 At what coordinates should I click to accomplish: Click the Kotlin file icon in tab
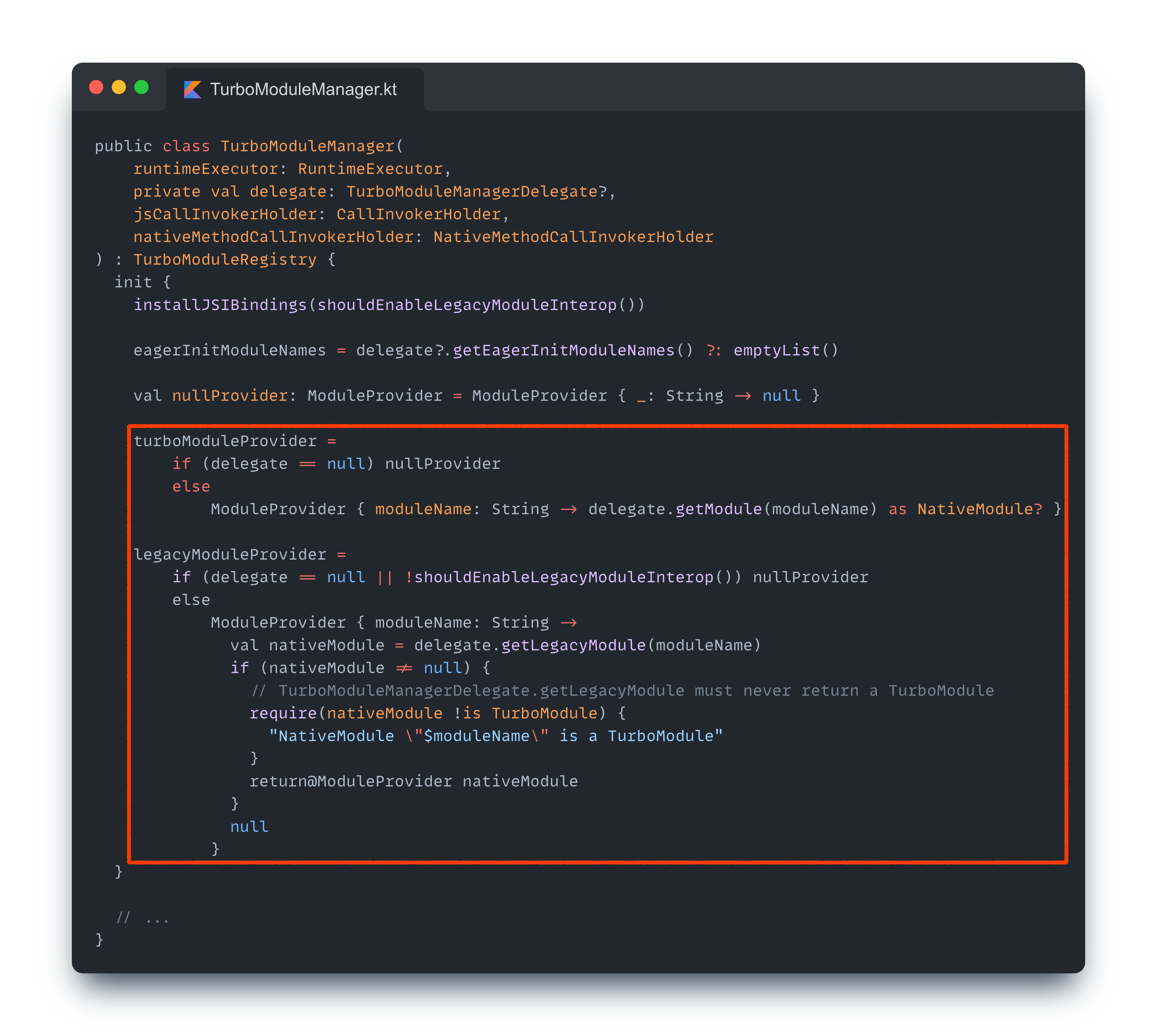pos(192,89)
